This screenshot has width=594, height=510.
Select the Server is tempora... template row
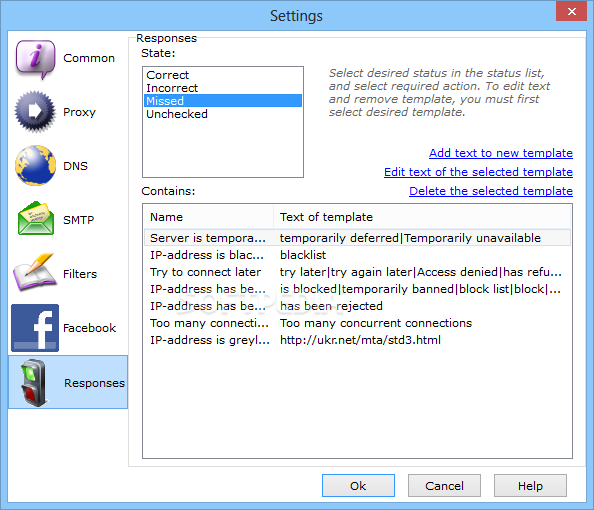357,238
